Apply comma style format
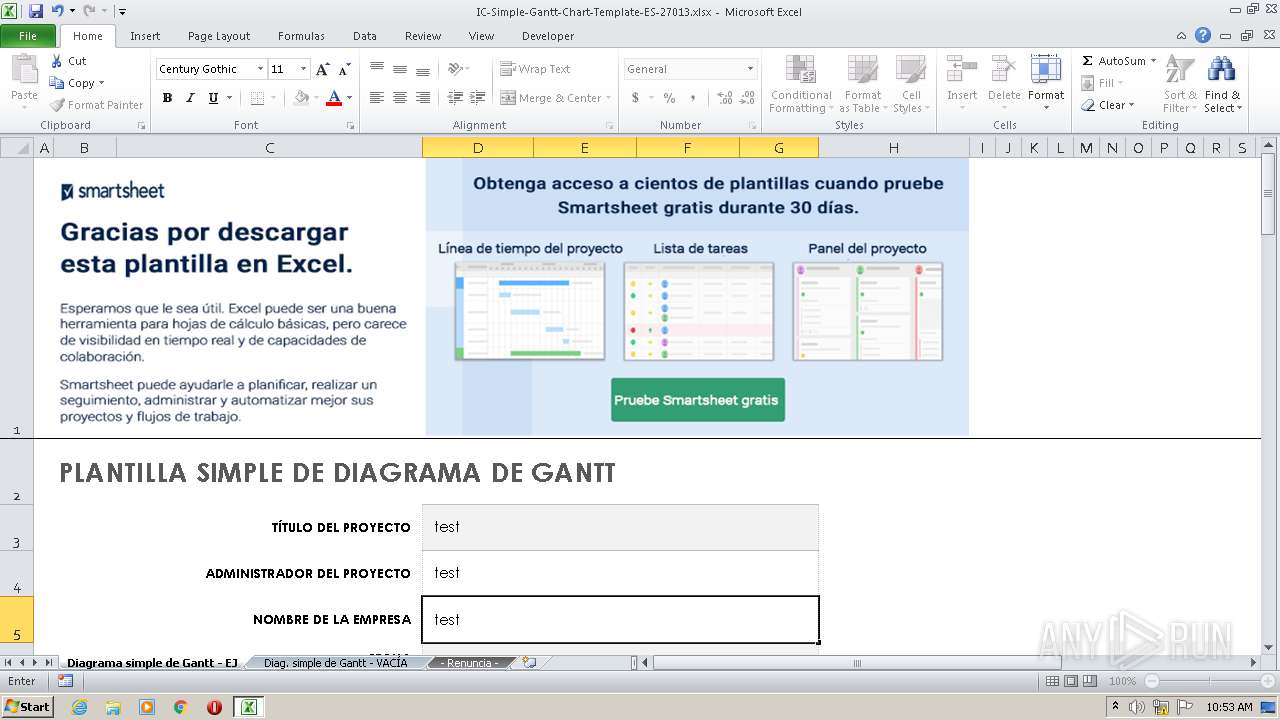Image resolution: width=1280 pixels, height=720 pixels. pos(693,98)
